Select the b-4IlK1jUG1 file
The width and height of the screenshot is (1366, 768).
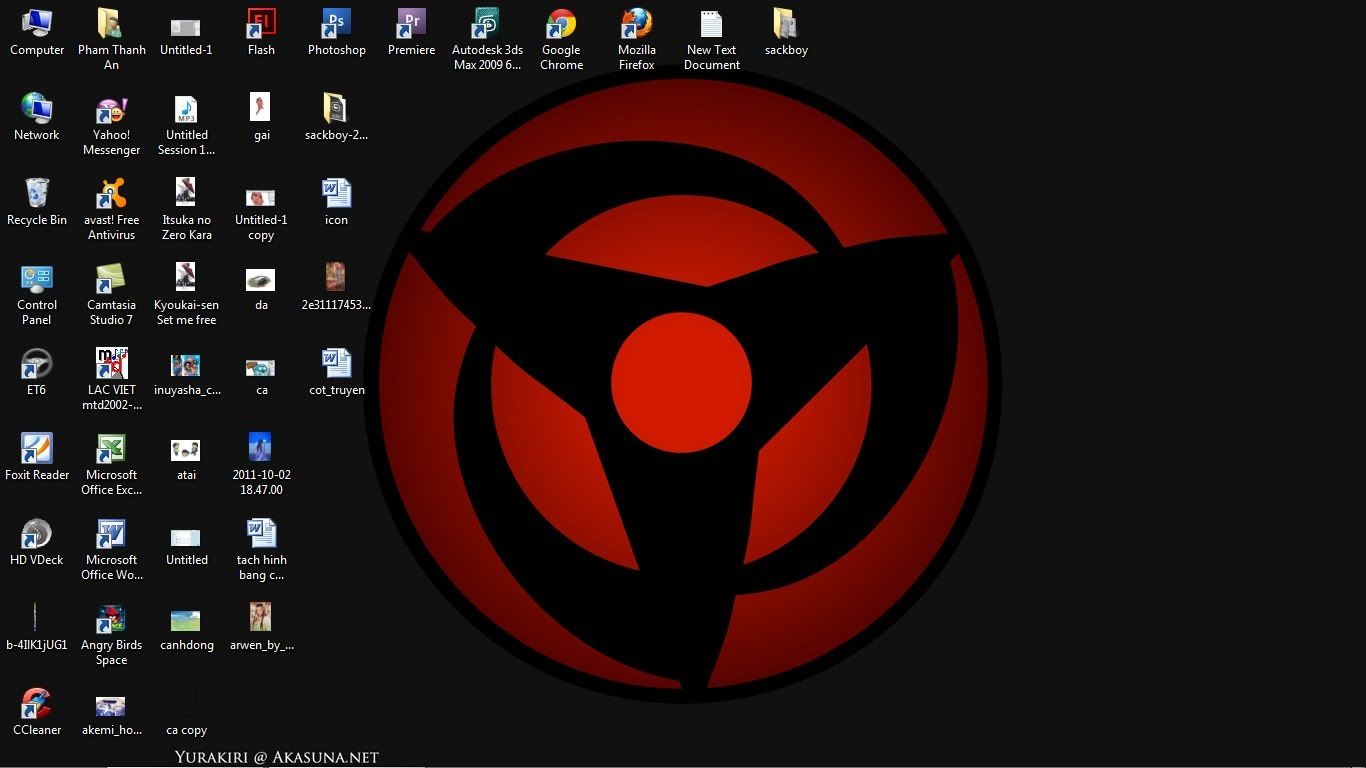[x=37, y=627]
